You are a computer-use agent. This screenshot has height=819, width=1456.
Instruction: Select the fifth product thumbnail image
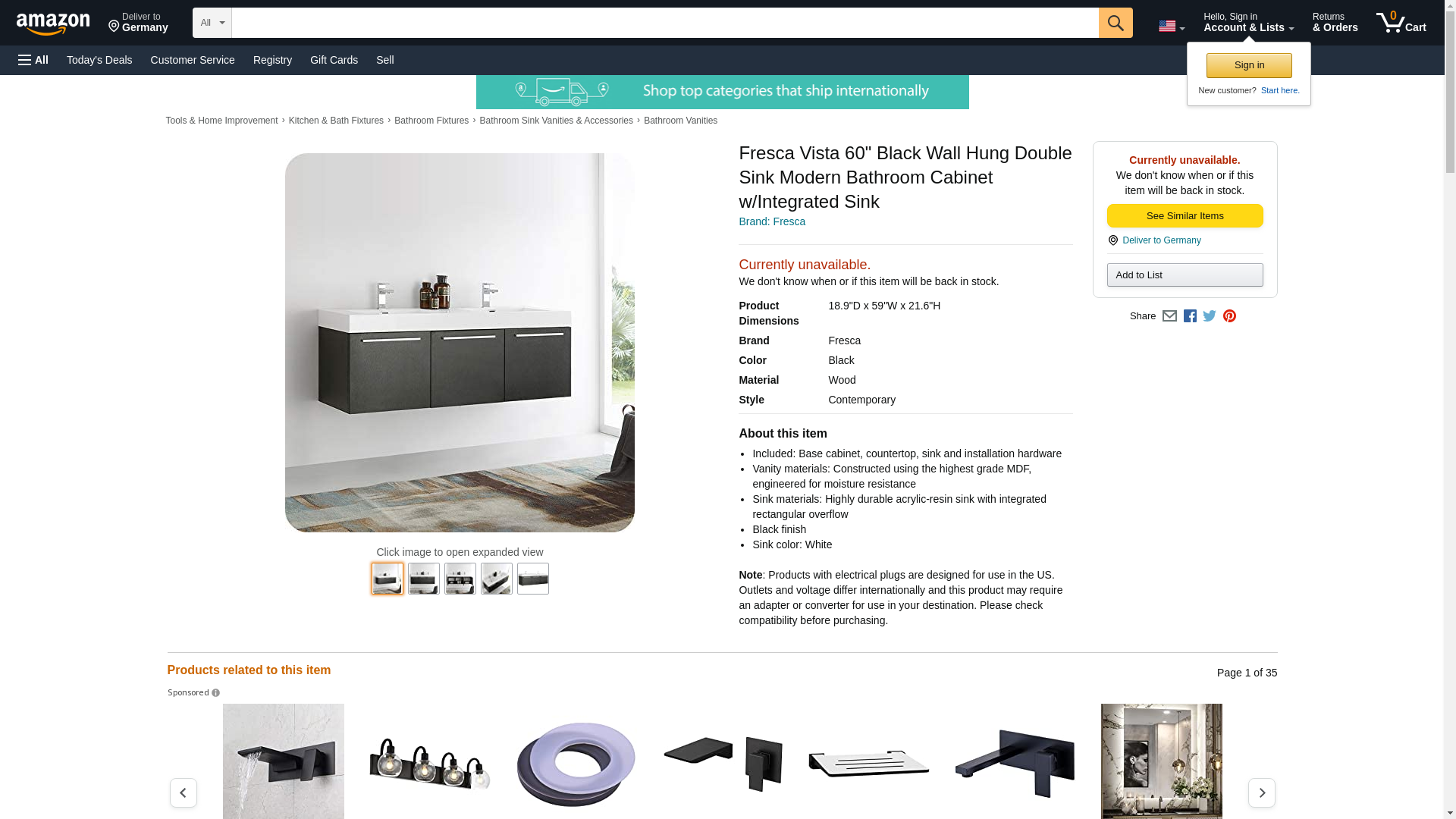(x=533, y=579)
